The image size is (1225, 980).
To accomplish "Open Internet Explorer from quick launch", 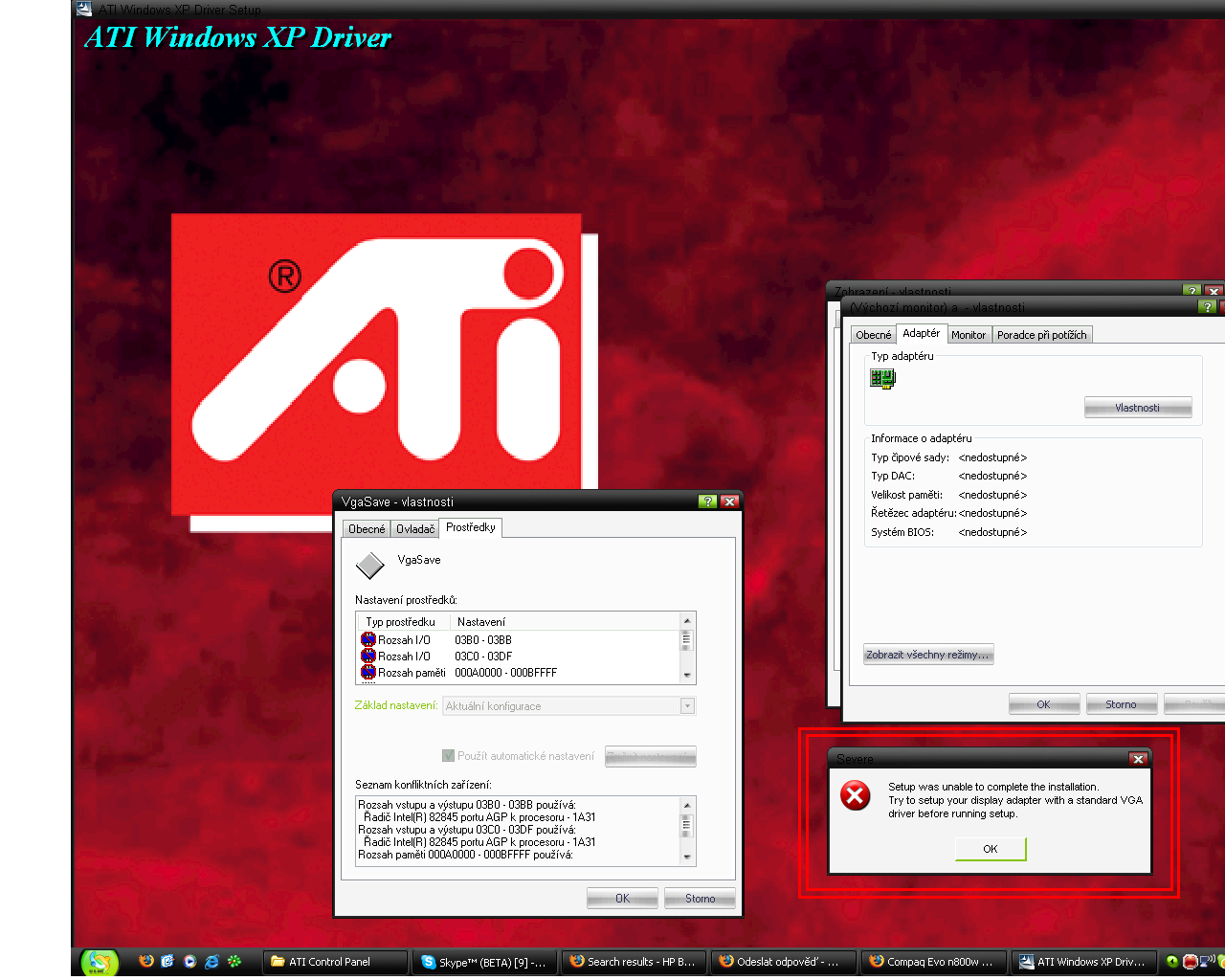I will tap(212, 961).
